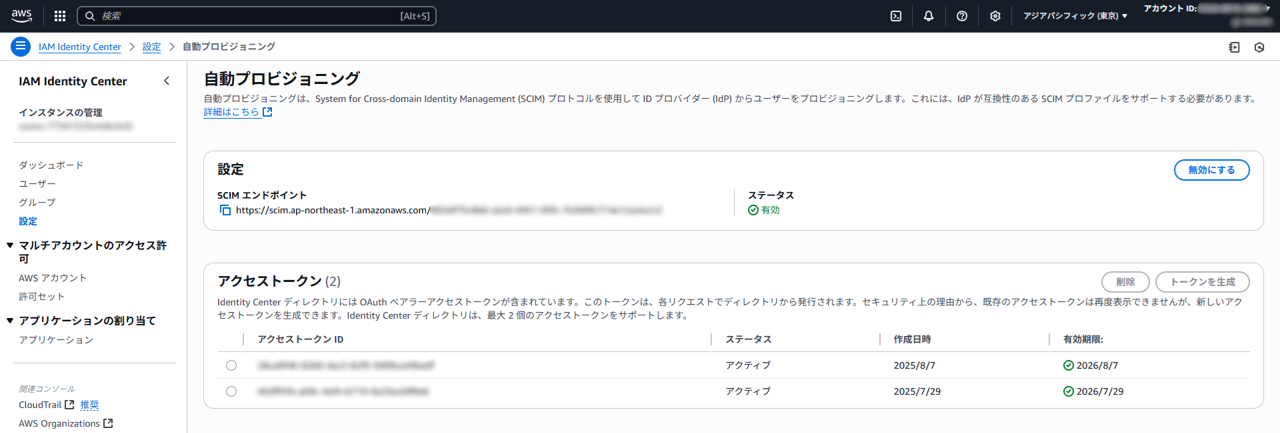Open the account ID menu
Viewport: 1280px width, 433px height.
(1207, 14)
